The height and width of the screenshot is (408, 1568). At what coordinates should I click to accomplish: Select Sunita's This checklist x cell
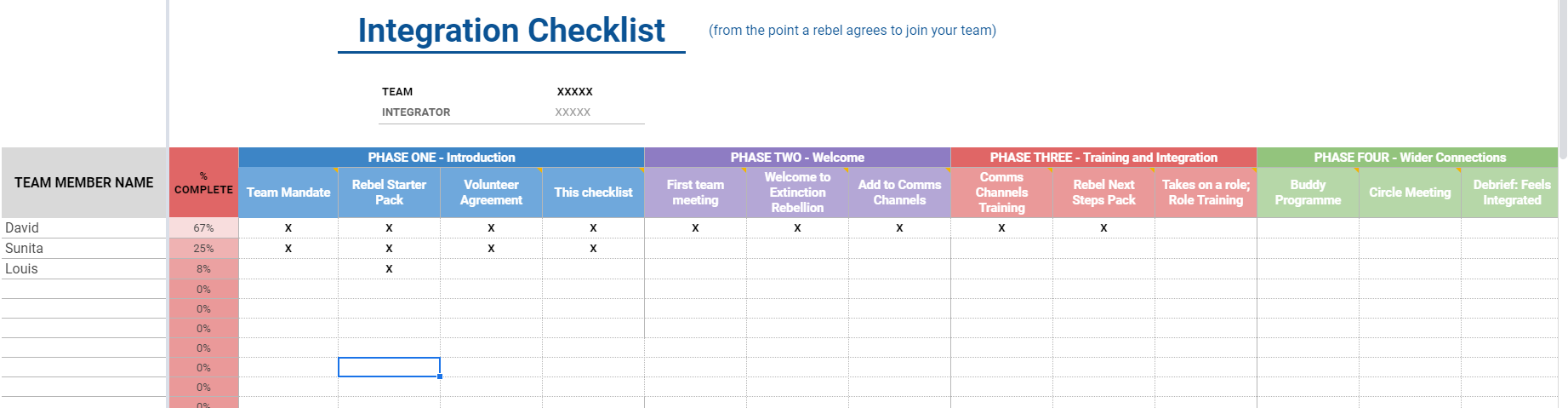click(593, 248)
